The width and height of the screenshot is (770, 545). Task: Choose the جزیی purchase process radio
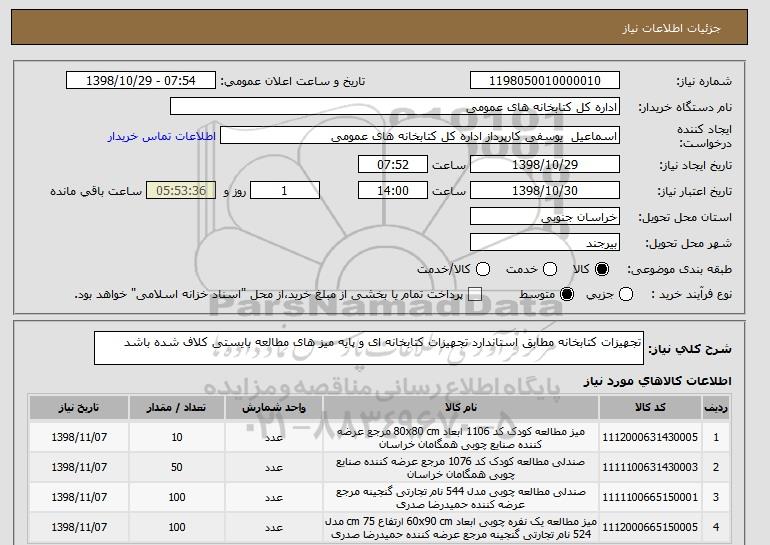pos(626,295)
